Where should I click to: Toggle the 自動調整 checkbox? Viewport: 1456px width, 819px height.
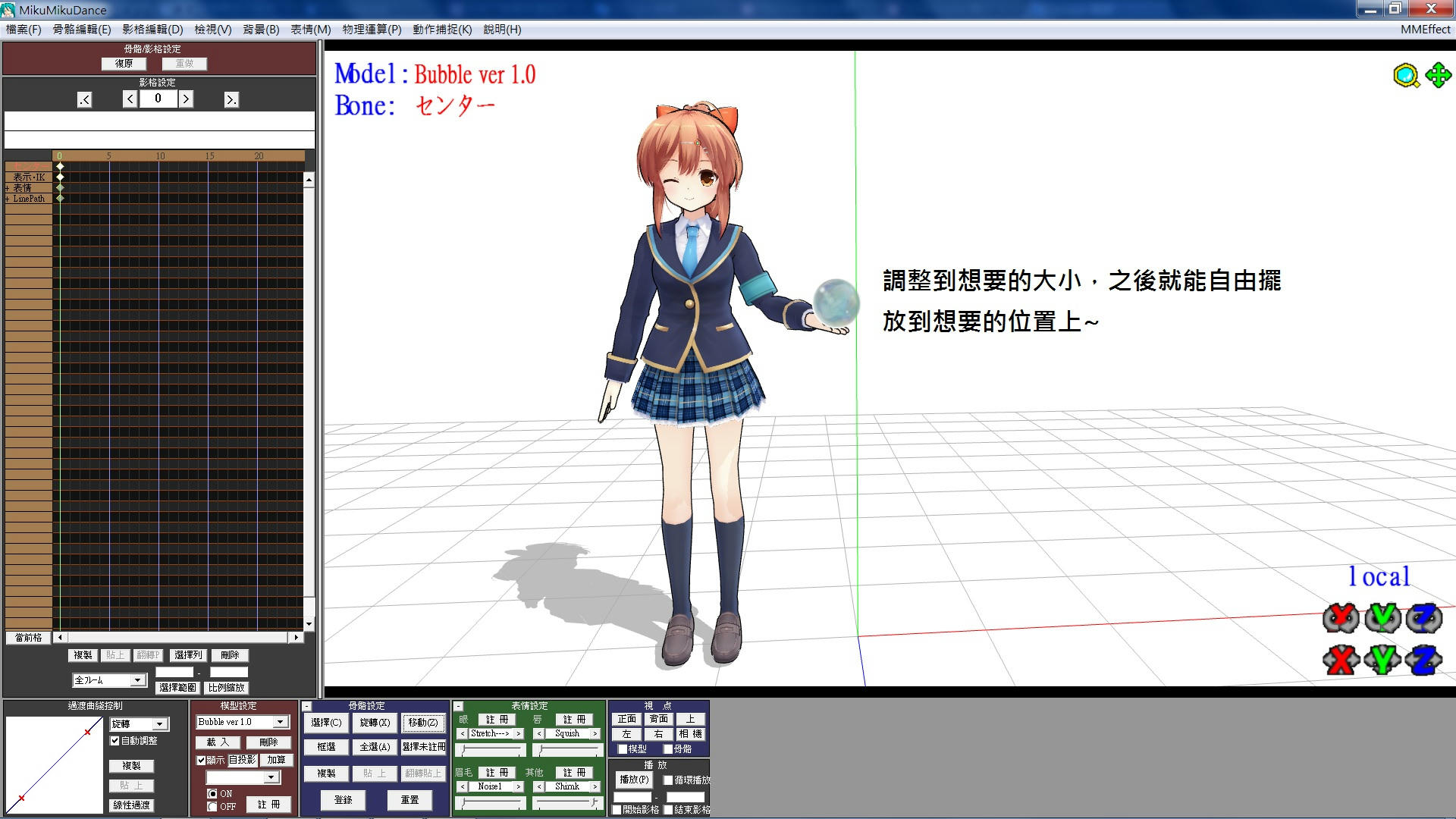point(115,741)
